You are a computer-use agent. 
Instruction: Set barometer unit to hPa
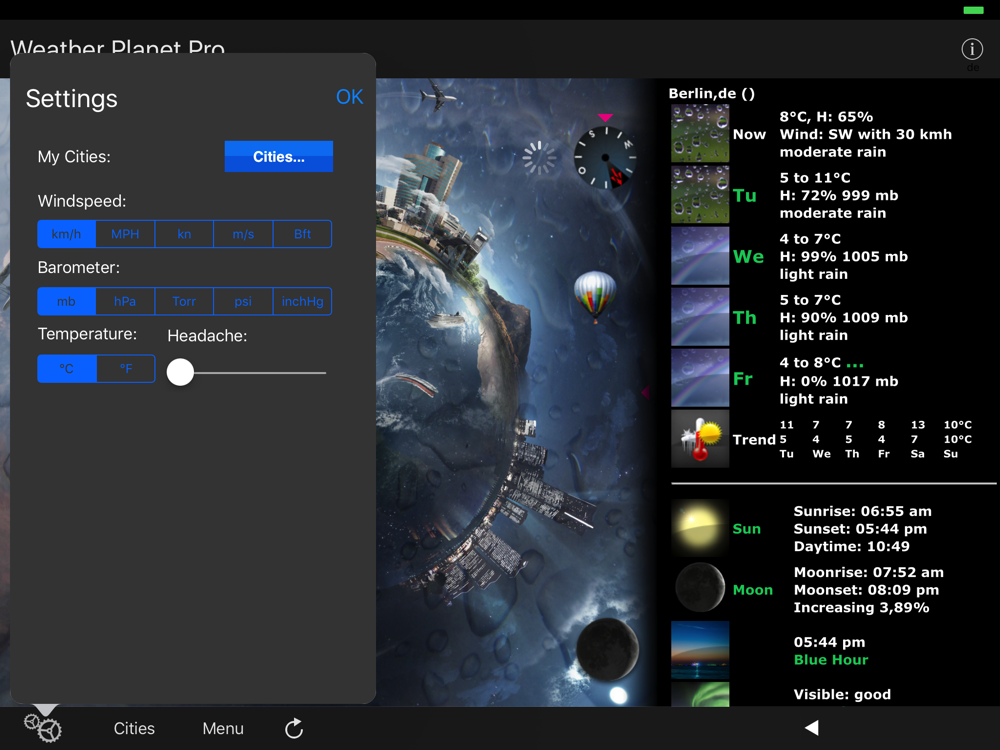pos(125,302)
